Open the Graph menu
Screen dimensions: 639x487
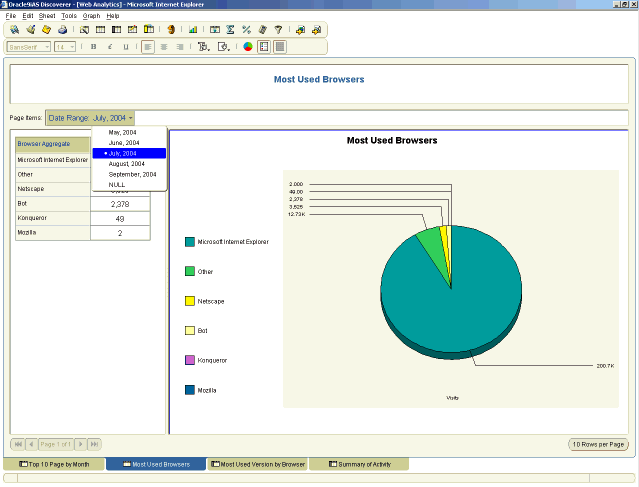[91, 17]
